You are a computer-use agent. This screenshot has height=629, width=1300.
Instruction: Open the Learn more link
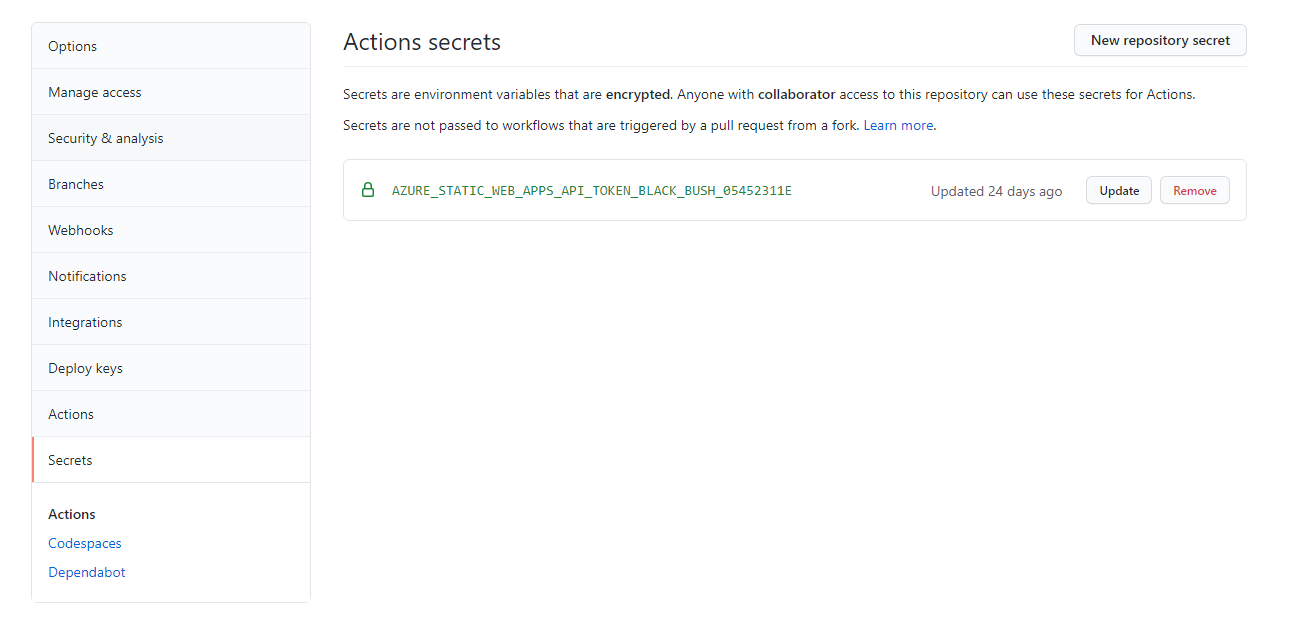(x=897, y=125)
